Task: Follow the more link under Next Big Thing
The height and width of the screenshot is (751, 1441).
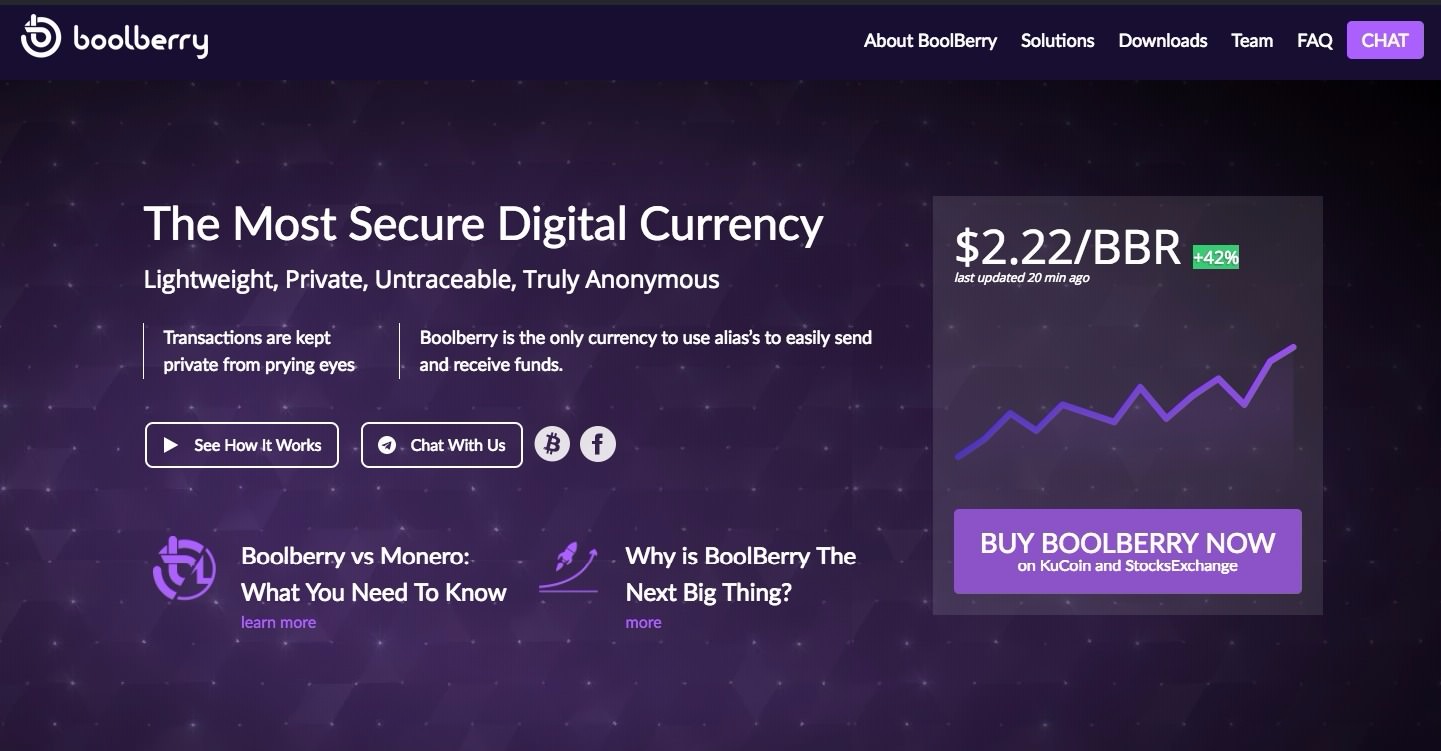Action: pyautogui.click(x=643, y=622)
